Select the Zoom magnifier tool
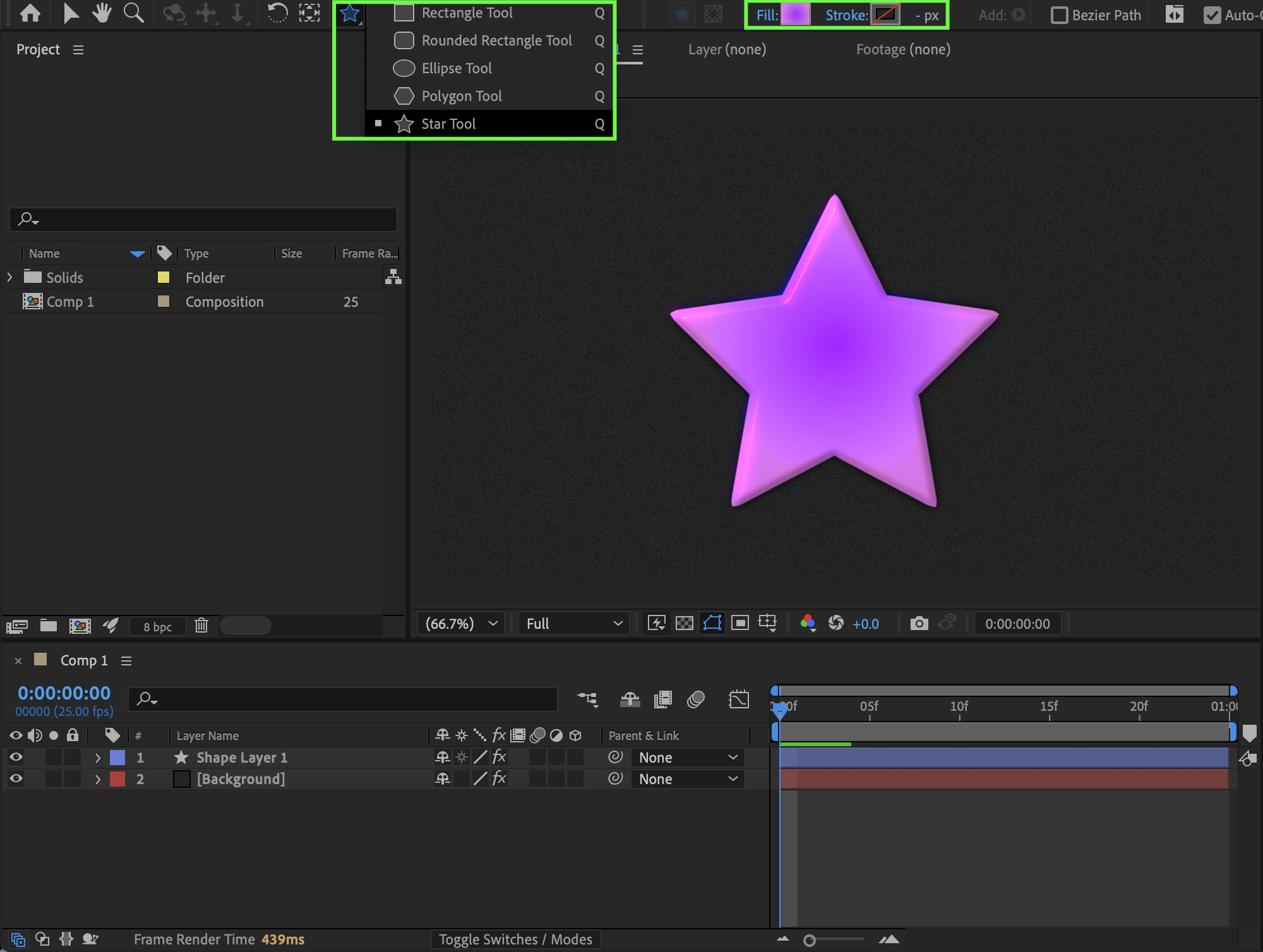Viewport: 1263px width, 952px height. [x=133, y=13]
